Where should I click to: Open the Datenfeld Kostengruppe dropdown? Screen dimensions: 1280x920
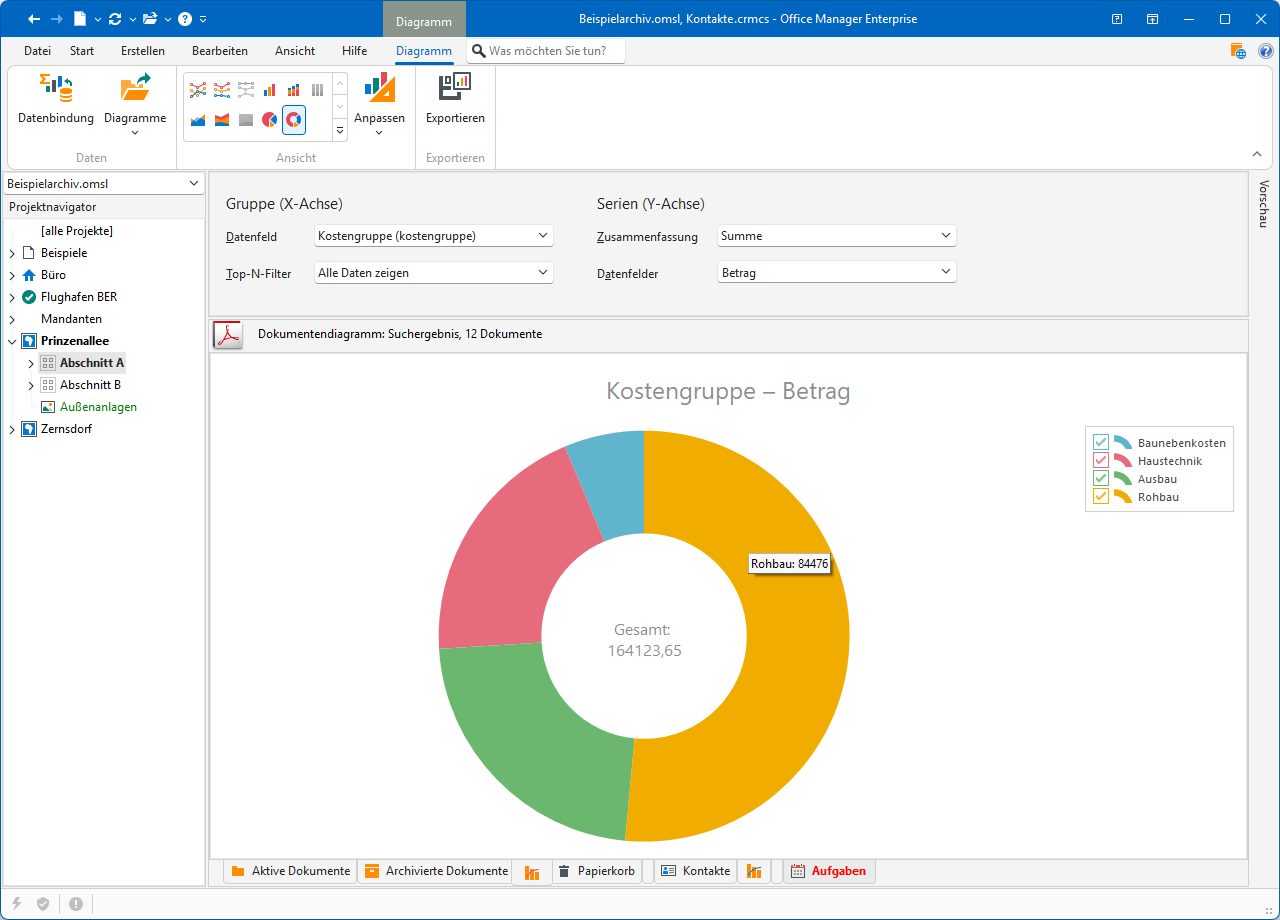(434, 236)
